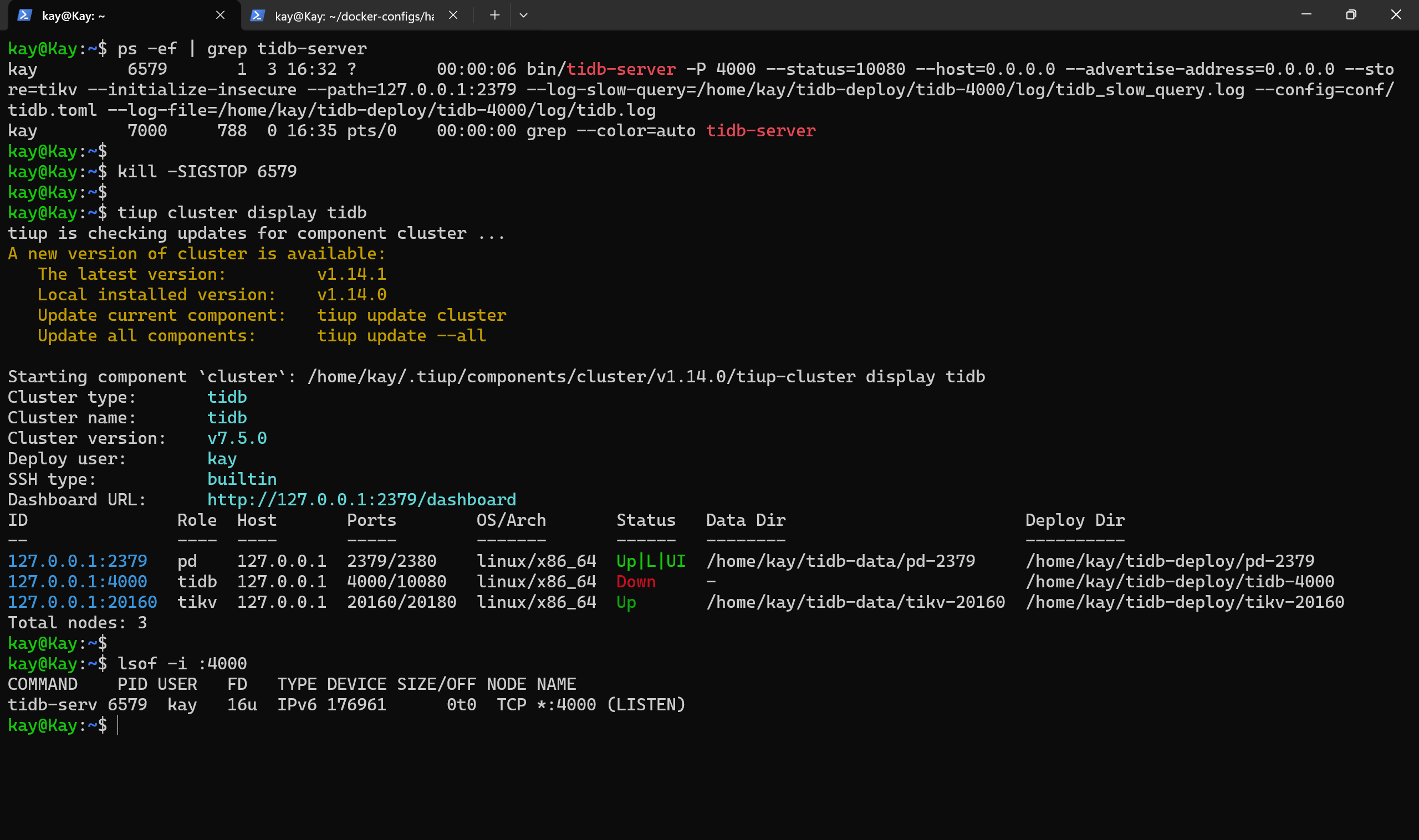Click the Data Dir column header
The height and width of the screenshot is (840, 1419).
tap(746, 520)
